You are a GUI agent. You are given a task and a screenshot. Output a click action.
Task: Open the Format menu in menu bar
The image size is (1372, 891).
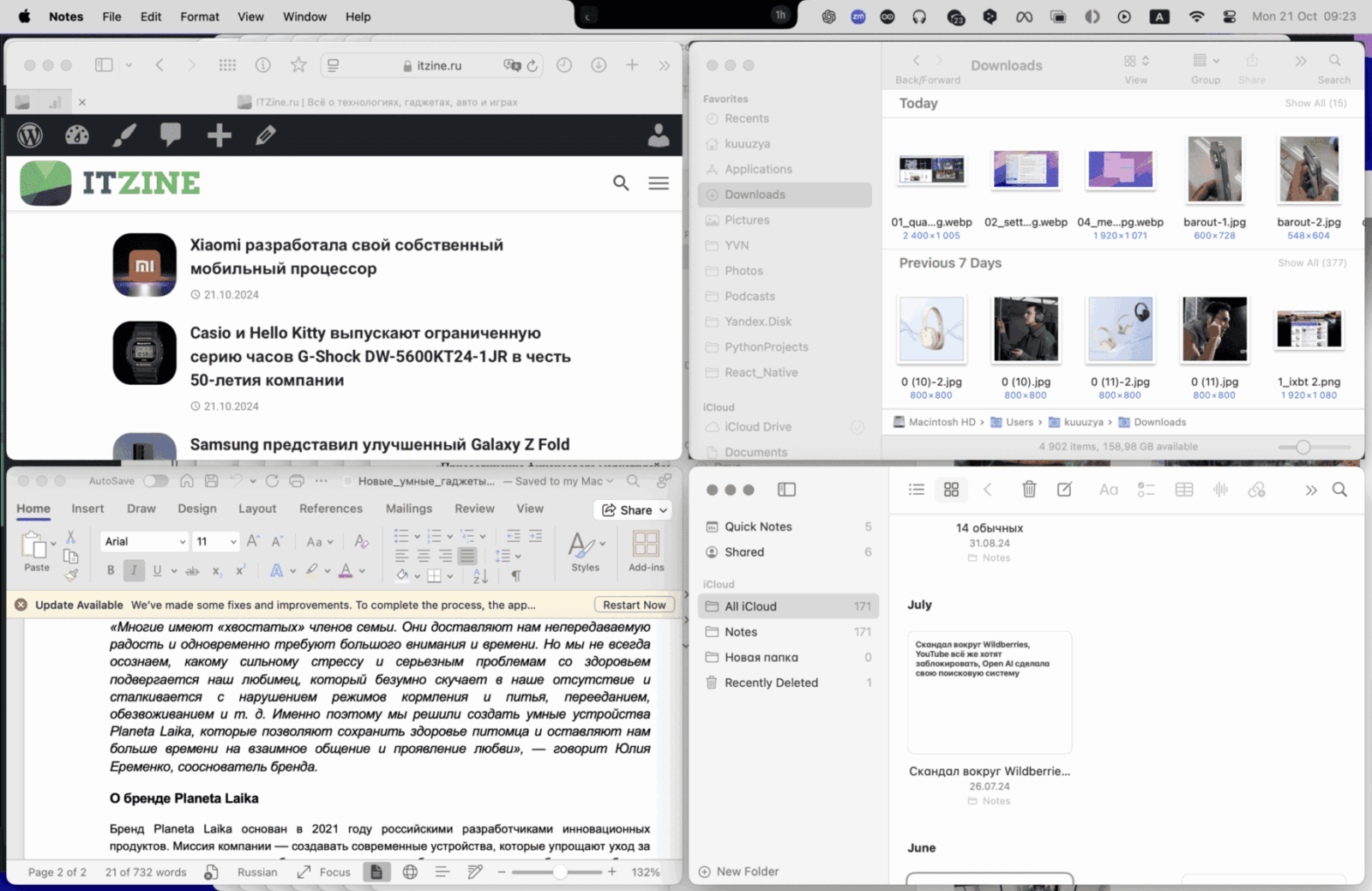coord(200,16)
